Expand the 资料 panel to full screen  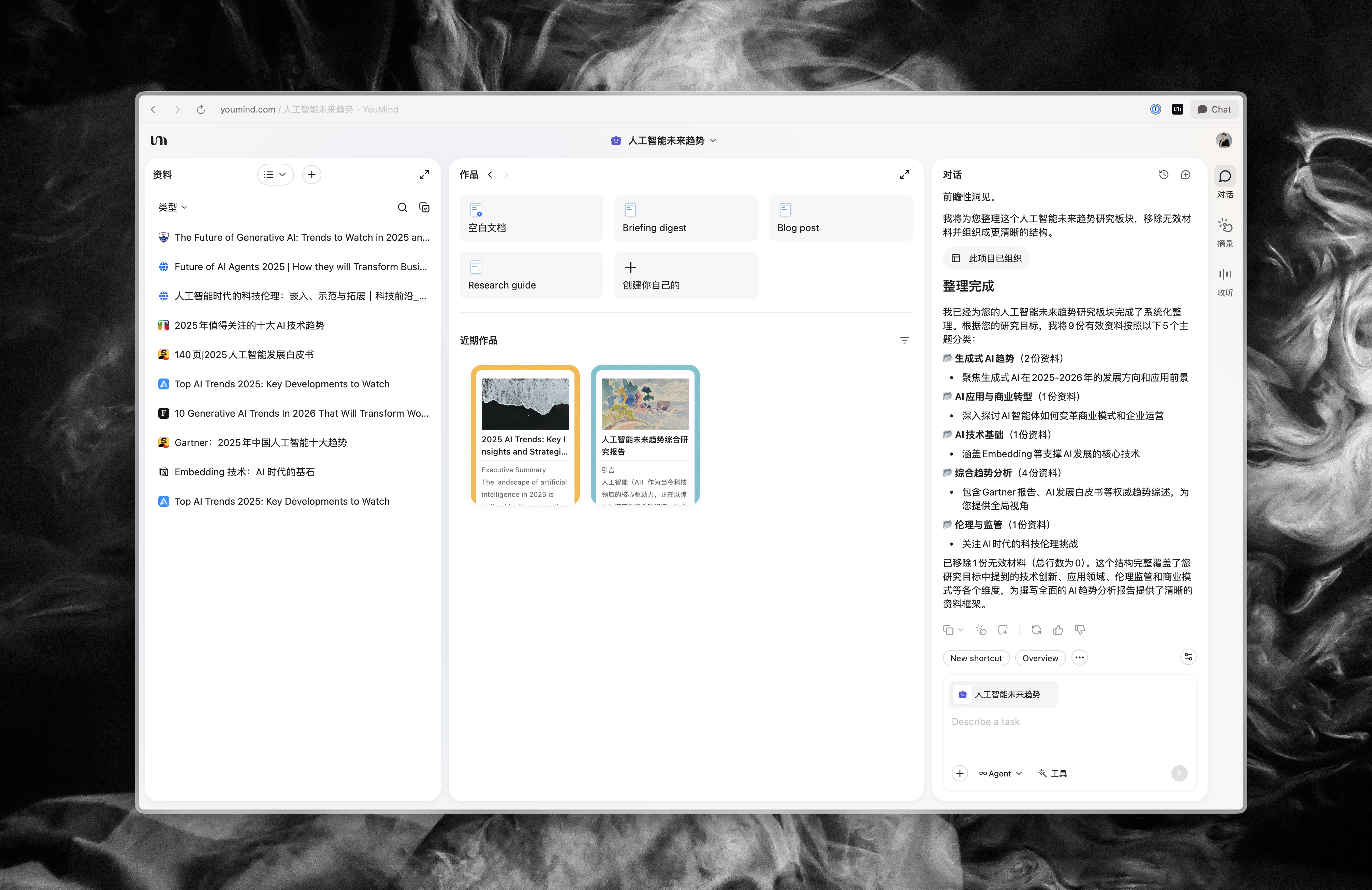point(424,175)
